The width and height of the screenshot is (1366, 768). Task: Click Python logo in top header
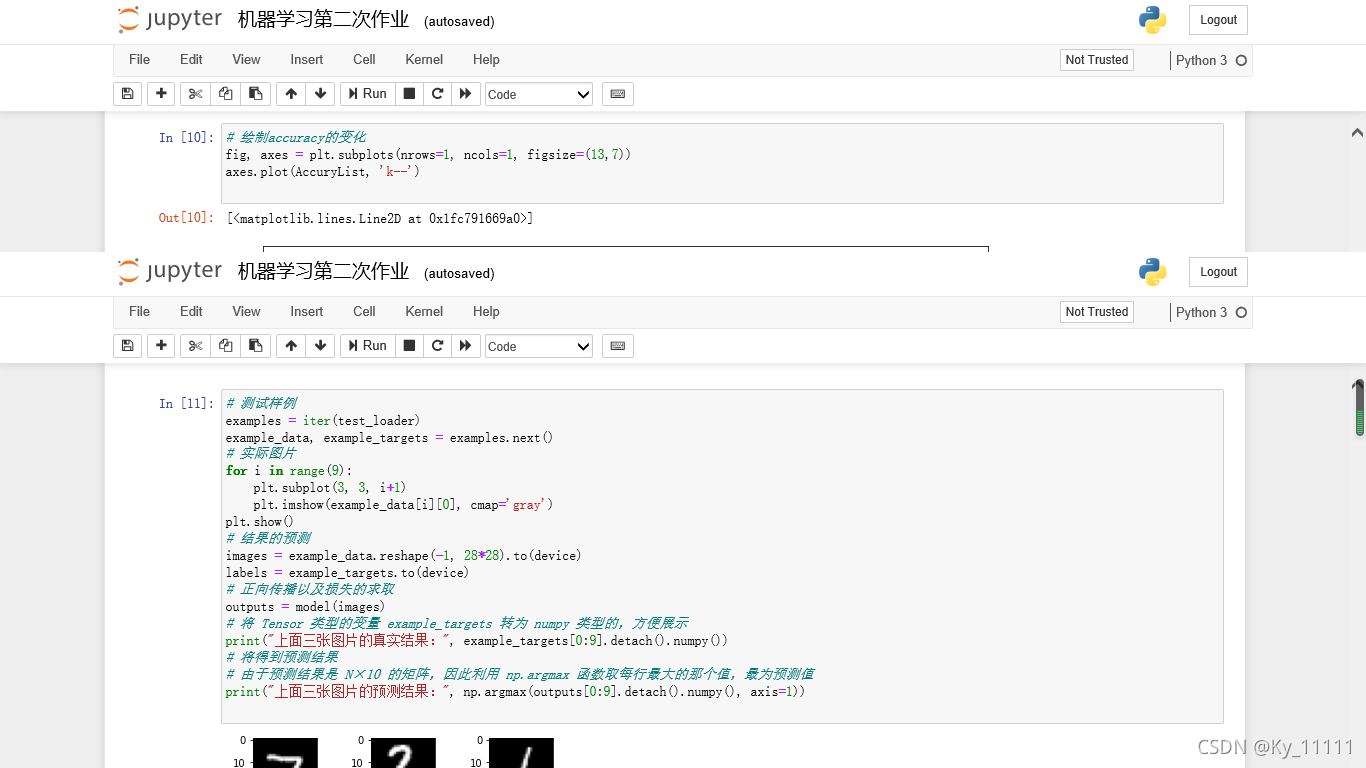point(1152,20)
